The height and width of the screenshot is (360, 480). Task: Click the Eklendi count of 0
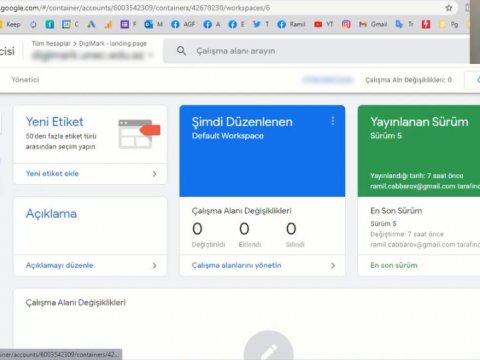(x=244, y=229)
